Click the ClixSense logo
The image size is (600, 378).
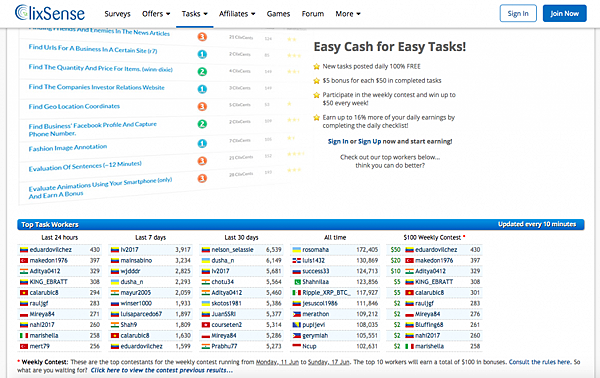click(50, 13)
